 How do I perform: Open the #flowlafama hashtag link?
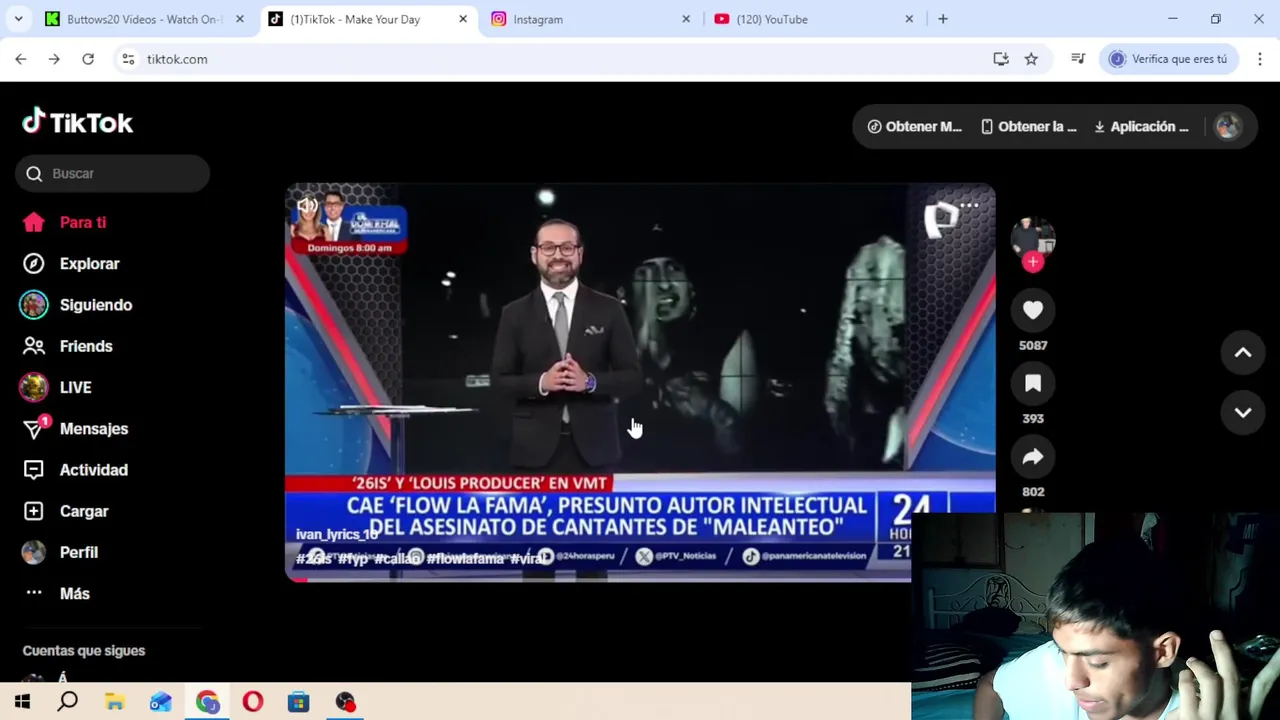click(465, 559)
